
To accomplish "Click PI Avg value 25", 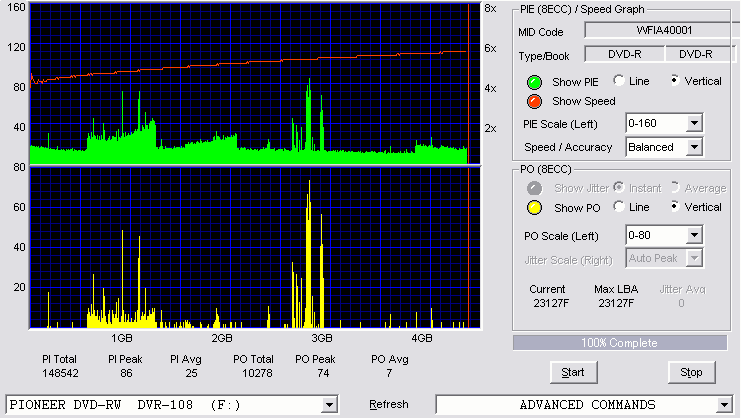I will click(x=191, y=373).
